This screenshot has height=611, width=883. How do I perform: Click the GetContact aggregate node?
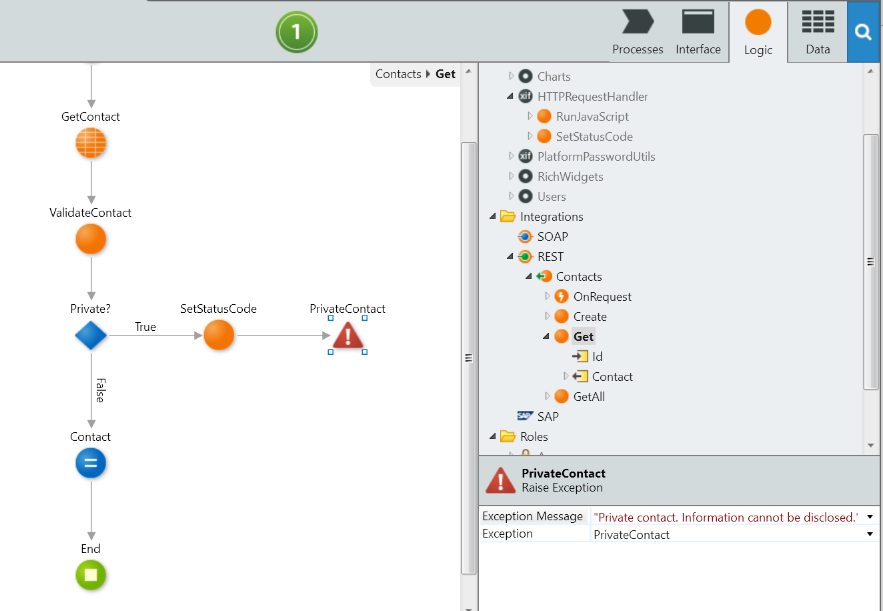(x=91, y=144)
